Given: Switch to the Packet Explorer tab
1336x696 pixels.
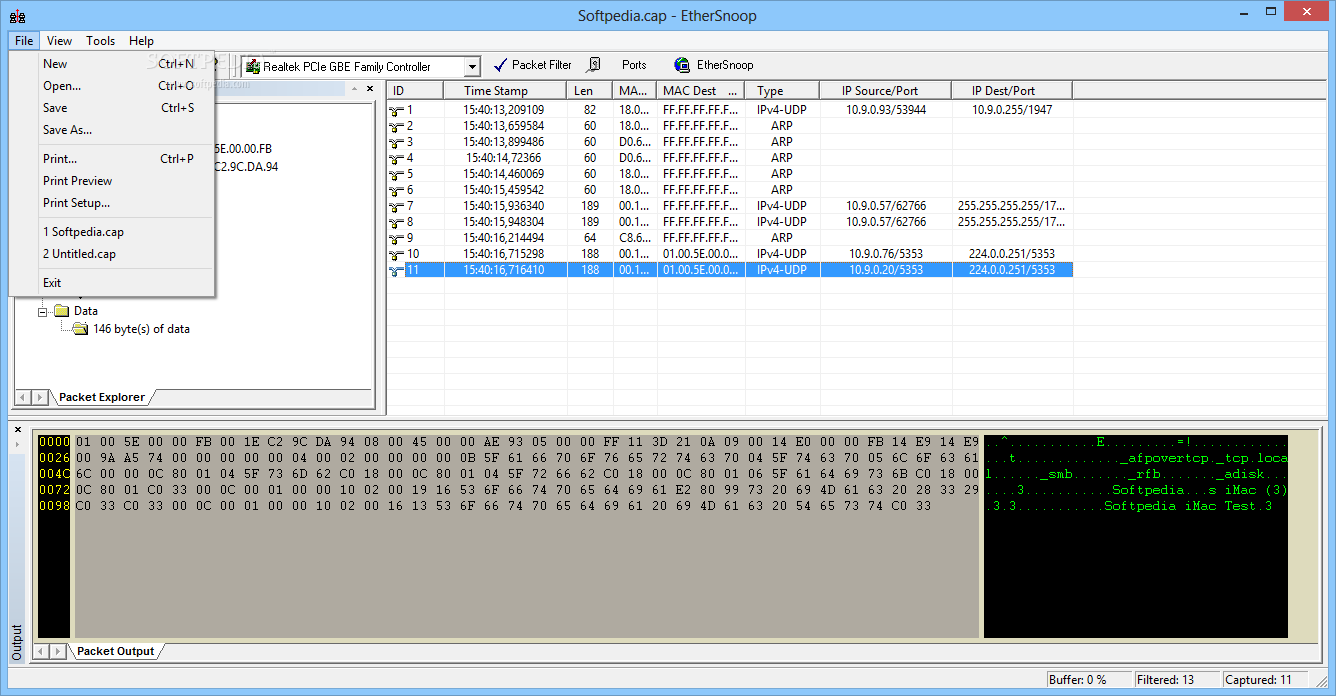Looking at the screenshot, I should (101, 397).
